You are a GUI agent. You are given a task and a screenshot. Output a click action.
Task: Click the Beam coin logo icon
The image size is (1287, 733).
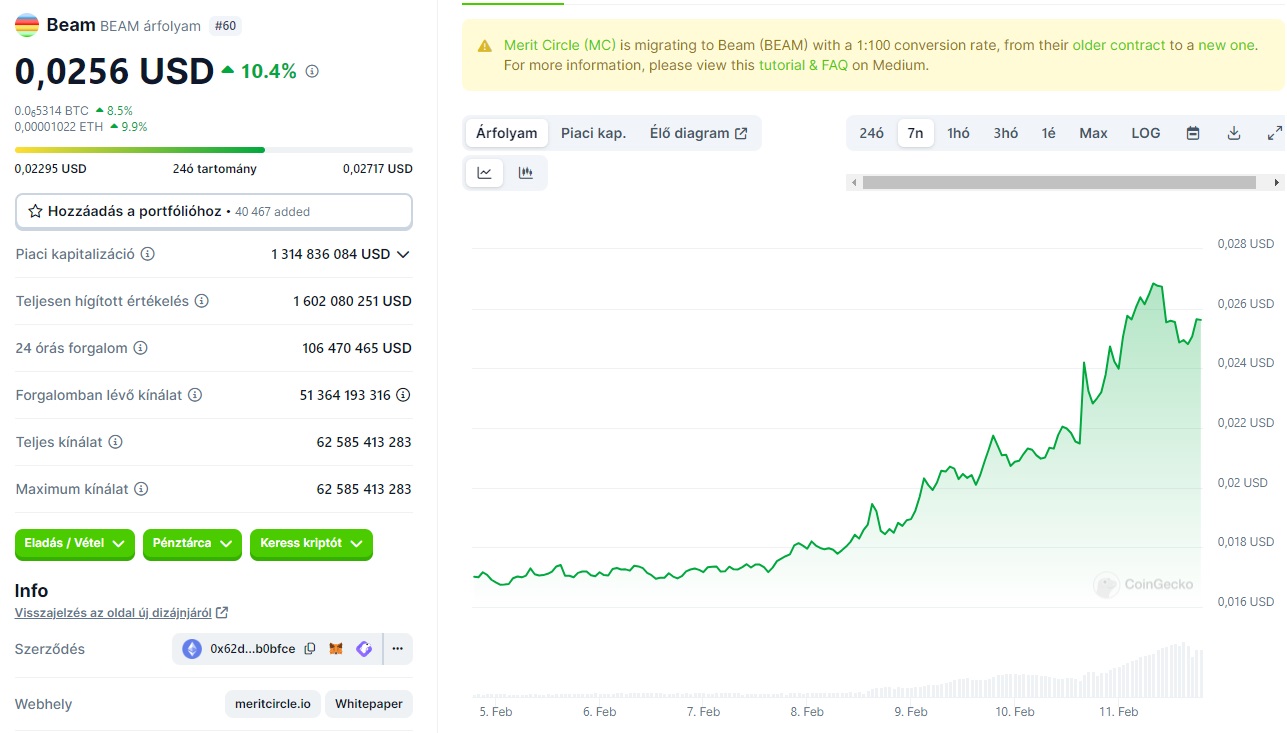coord(27,25)
